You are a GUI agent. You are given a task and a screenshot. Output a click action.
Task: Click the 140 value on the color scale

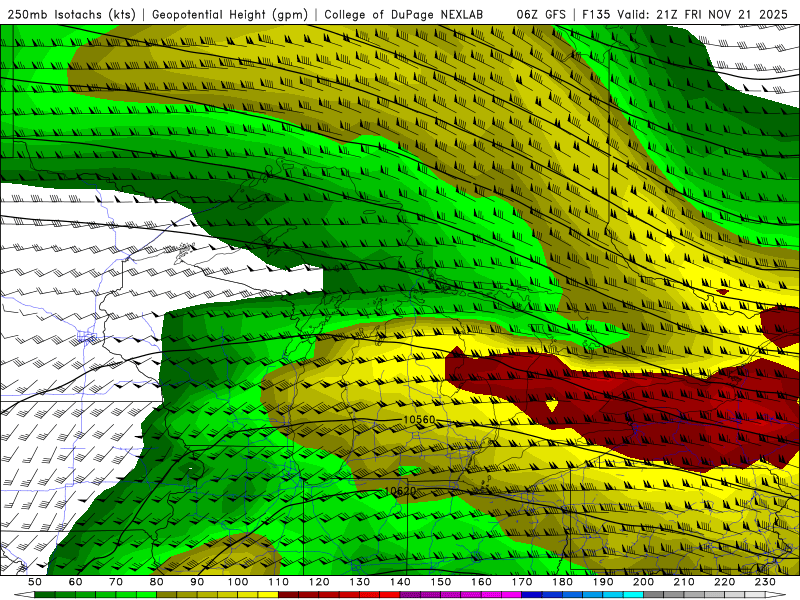pyautogui.click(x=400, y=582)
